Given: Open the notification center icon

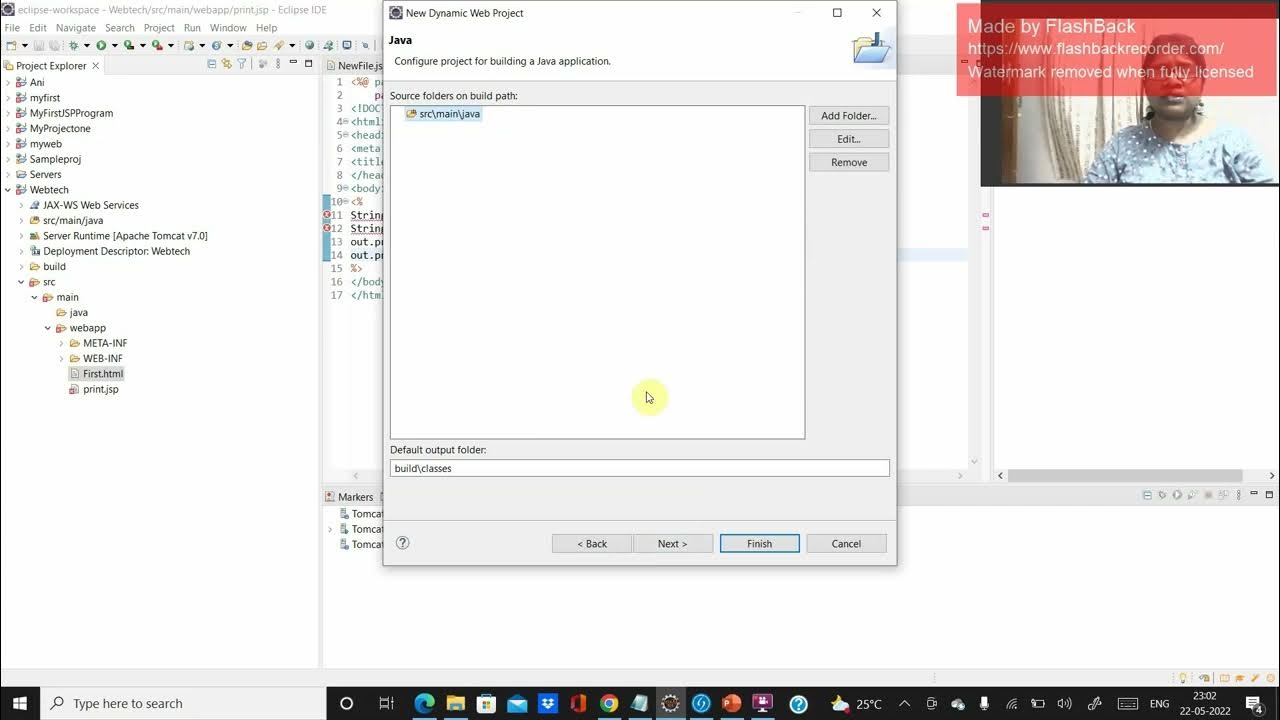Looking at the screenshot, I should click(x=1254, y=703).
